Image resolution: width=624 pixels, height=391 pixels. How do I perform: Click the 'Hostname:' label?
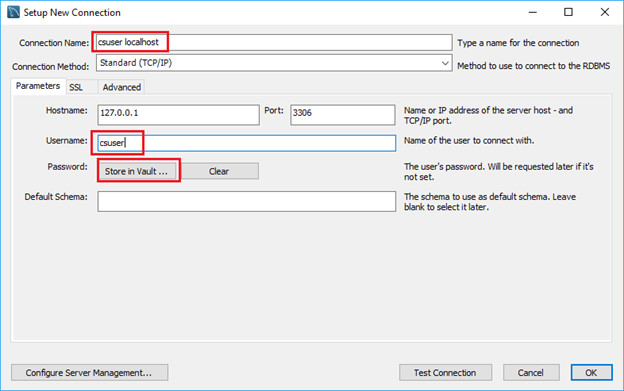(66, 111)
